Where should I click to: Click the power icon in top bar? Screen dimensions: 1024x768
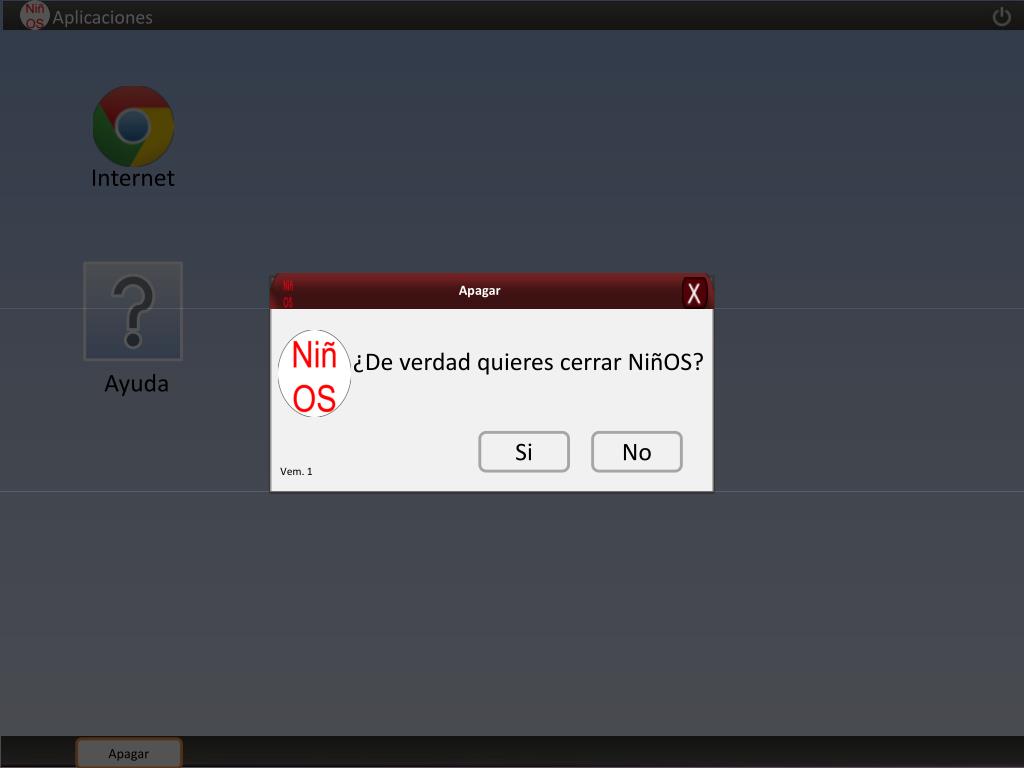click(x=1002, y=16)
